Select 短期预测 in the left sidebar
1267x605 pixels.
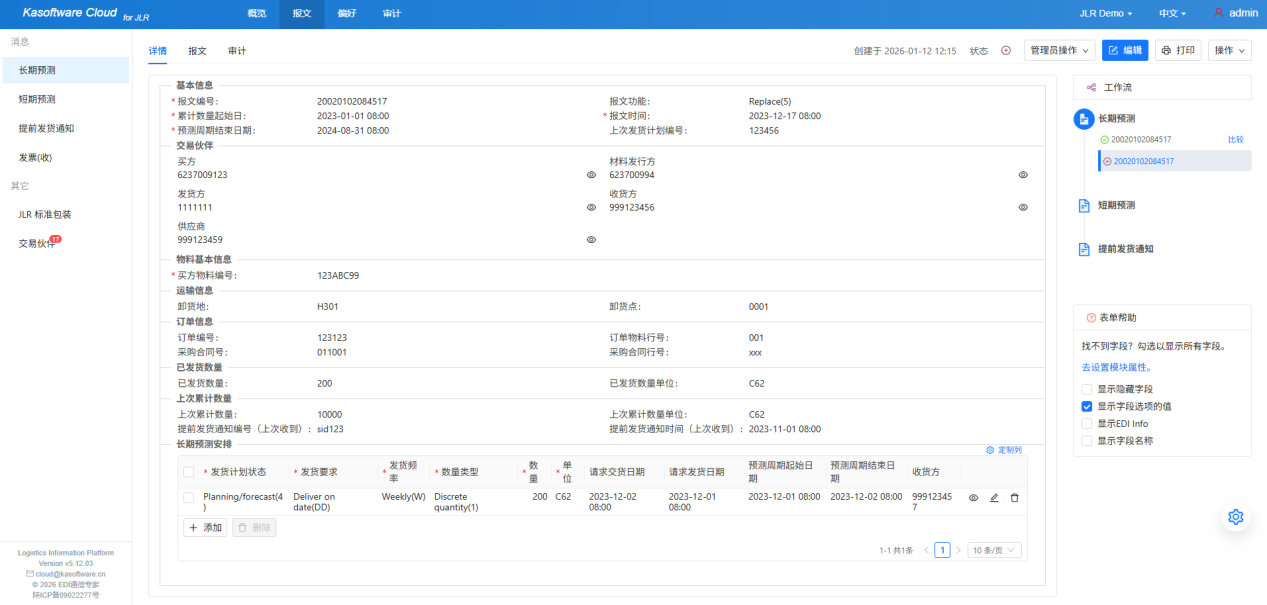tap(38, 99)
